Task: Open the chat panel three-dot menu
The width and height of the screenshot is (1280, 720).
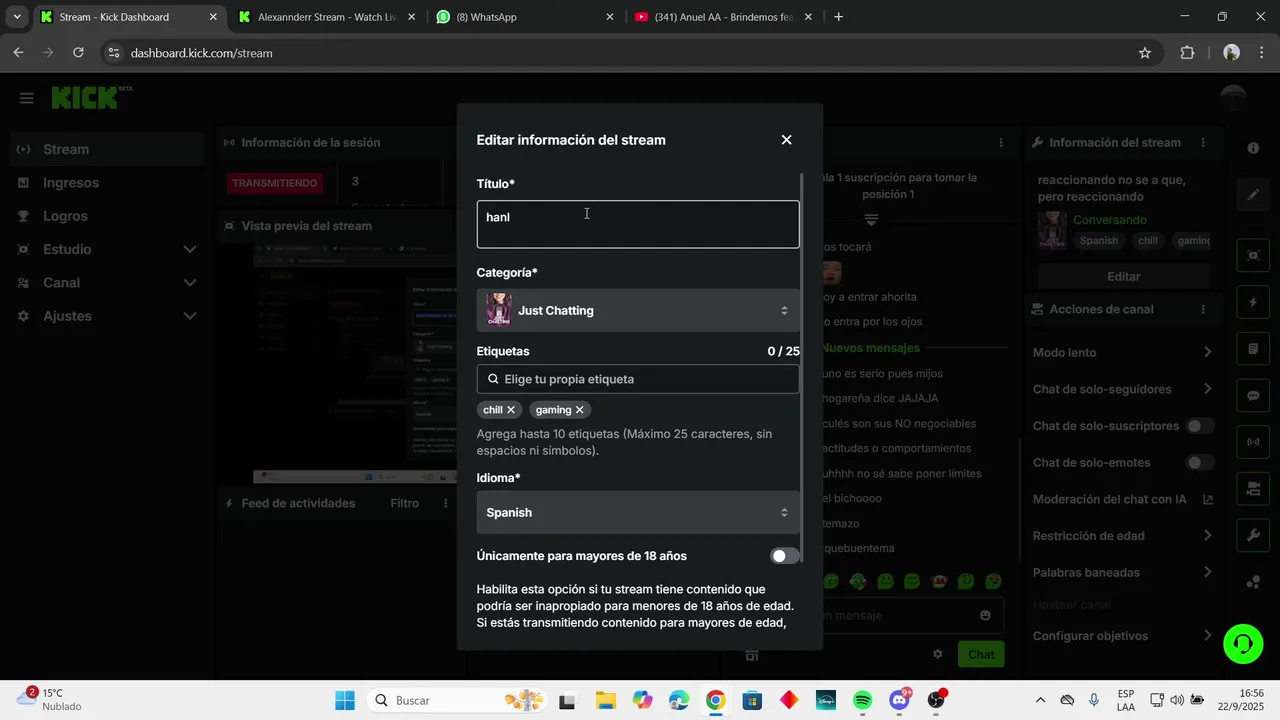Action: pos(1001,143)
